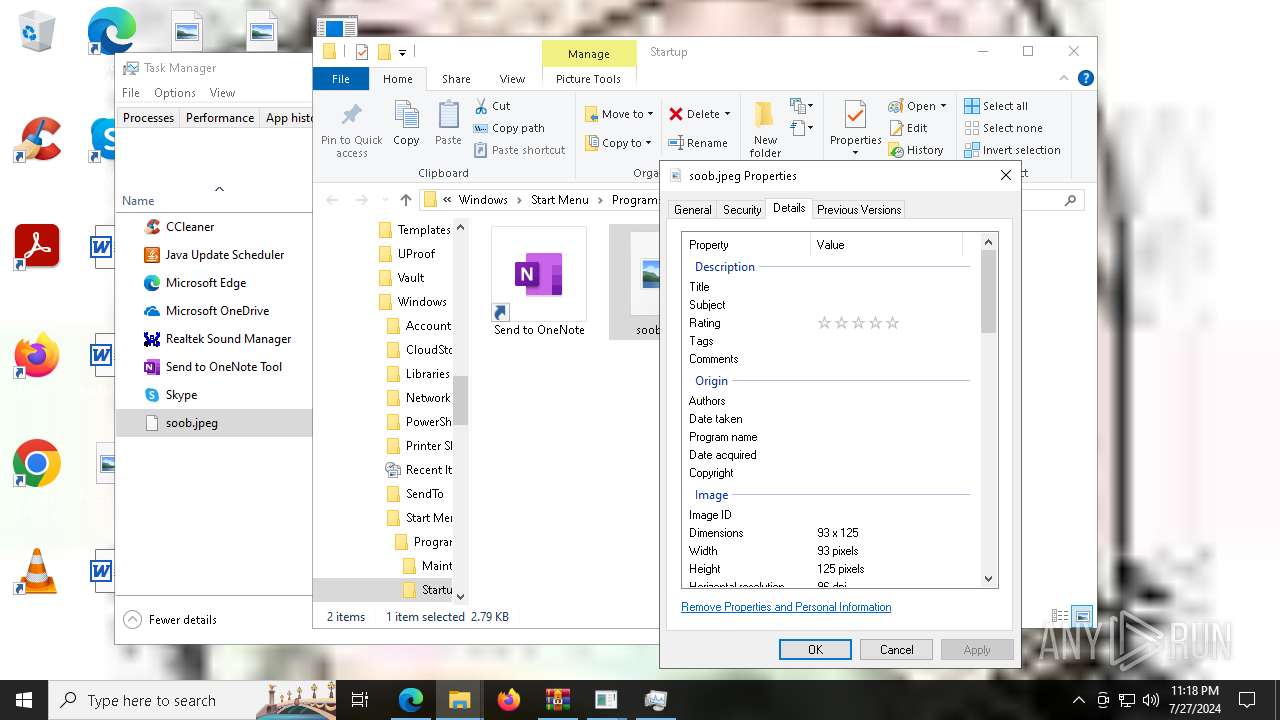
Task: Open file History from ribbon
Action: pos(915,150)
